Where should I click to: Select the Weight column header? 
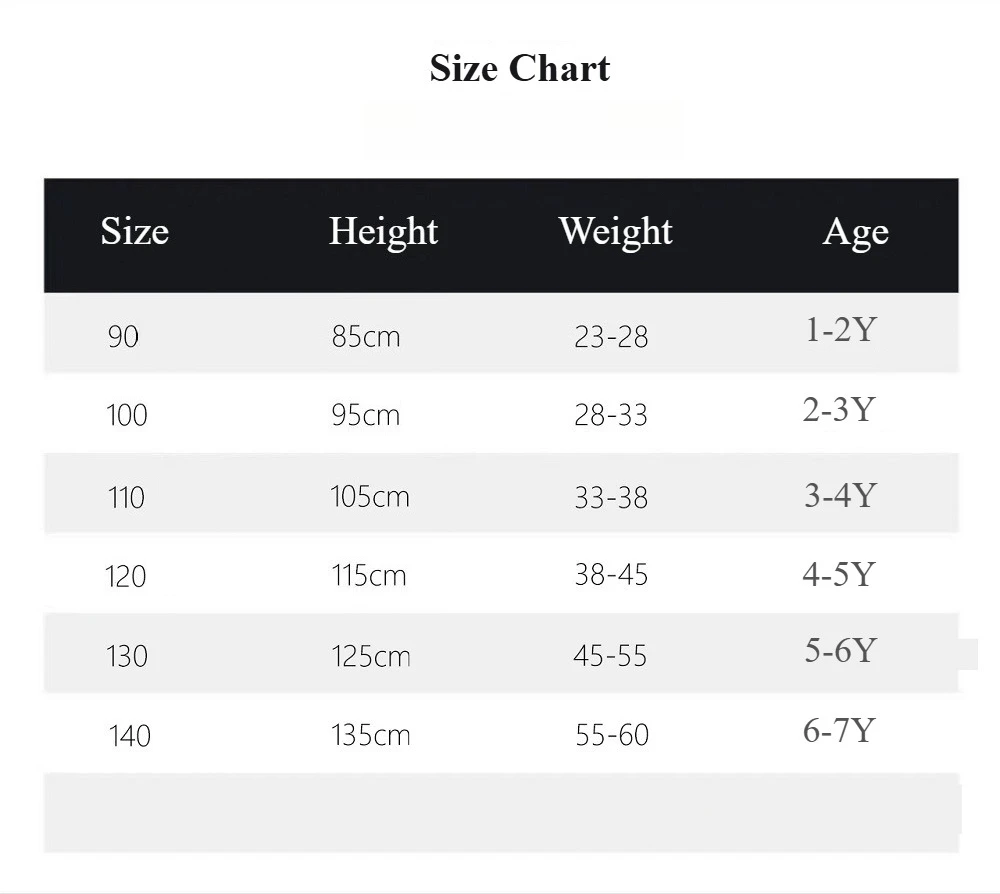615,232
